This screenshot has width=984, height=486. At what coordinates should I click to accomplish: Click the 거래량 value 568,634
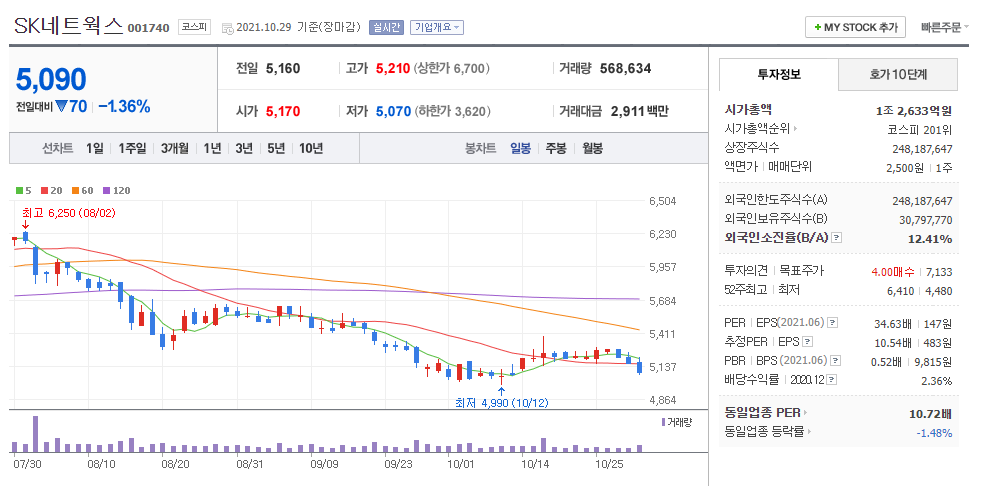626,68
